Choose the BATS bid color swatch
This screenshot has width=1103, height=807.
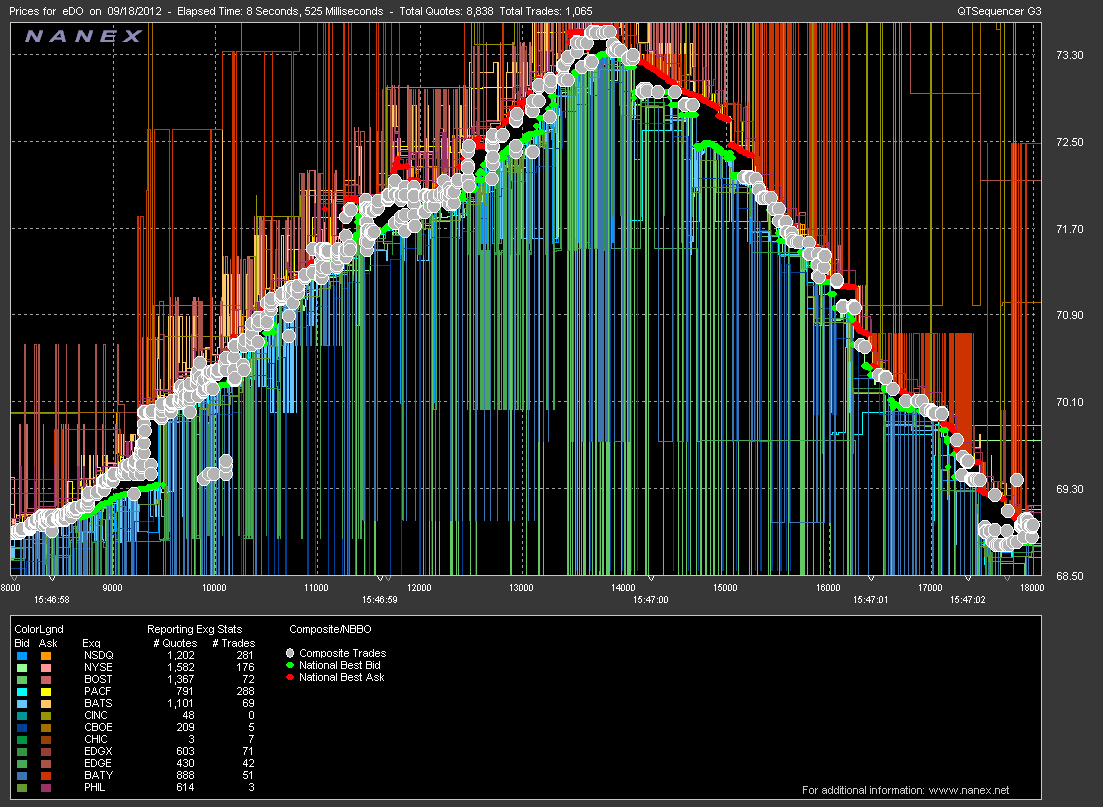[22, 704]
